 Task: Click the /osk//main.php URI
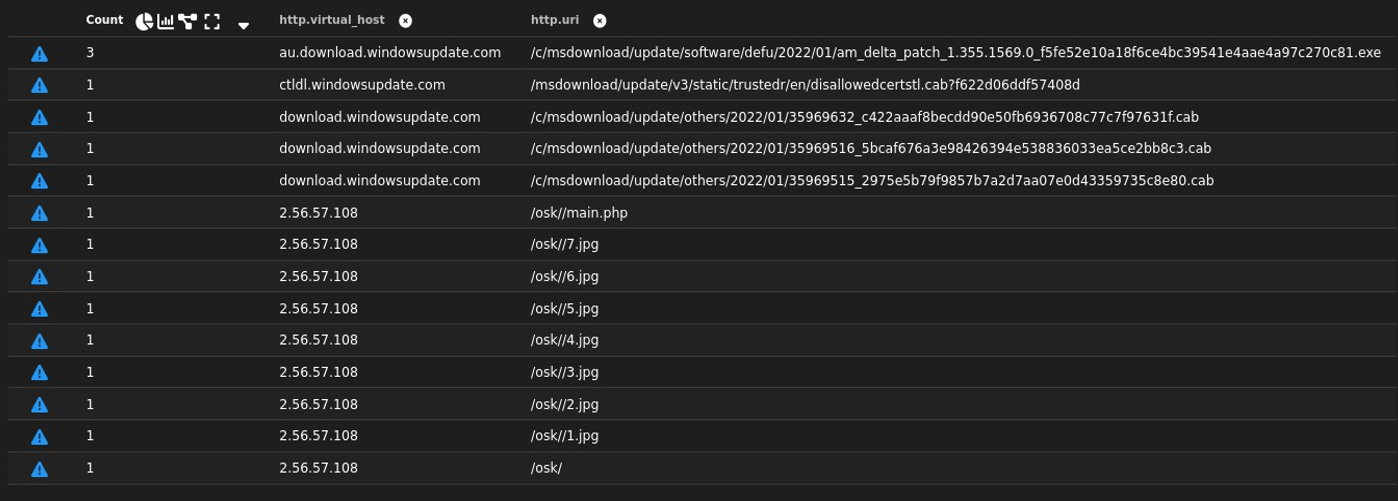tap(579, 213)
